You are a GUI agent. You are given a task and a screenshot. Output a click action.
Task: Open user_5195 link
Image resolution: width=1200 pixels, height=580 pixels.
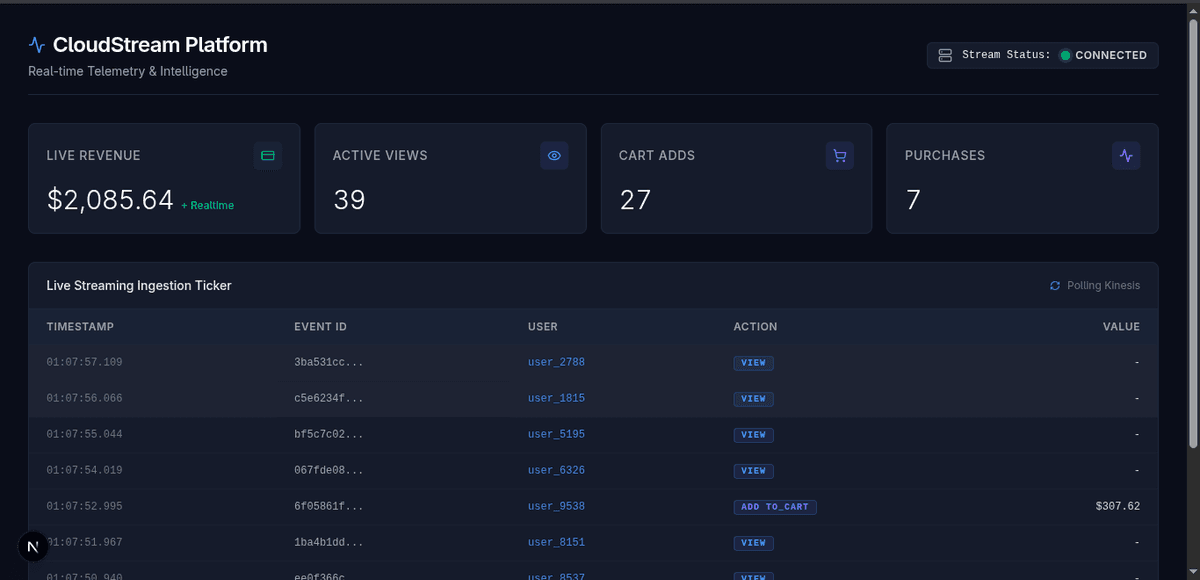556,434
